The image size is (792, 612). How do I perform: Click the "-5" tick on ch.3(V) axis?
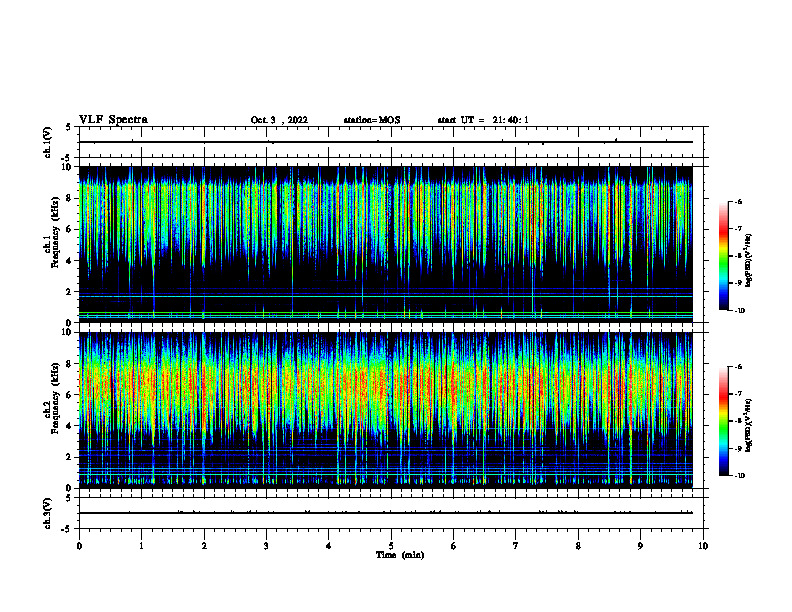[x=67, y=529]
